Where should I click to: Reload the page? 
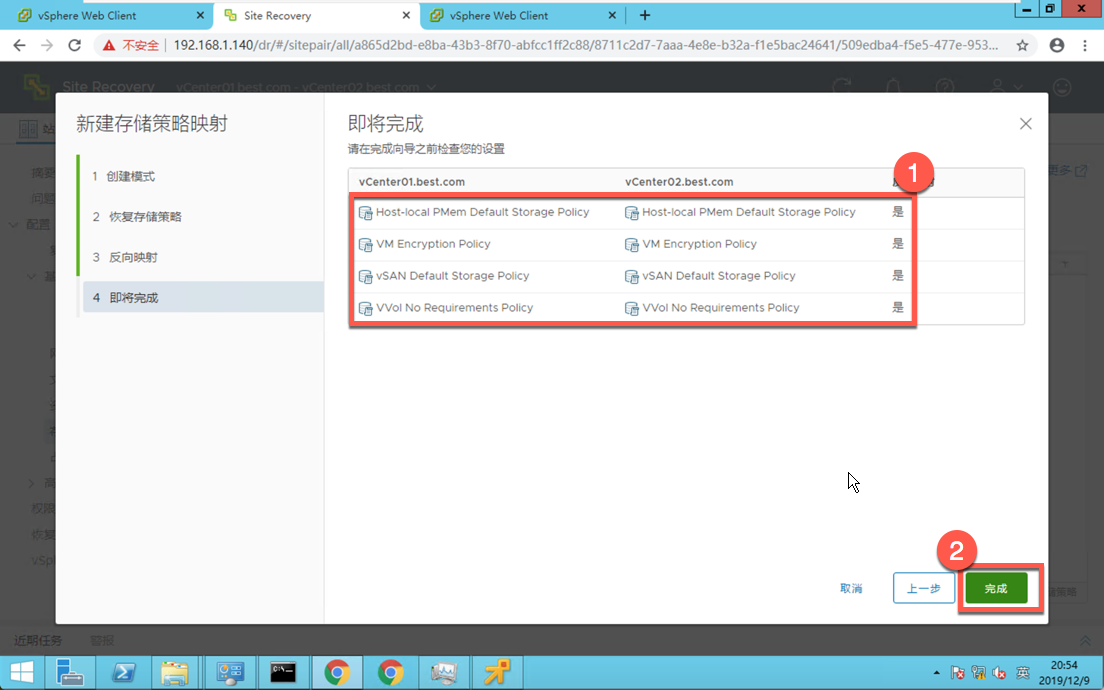click(74, 45)
